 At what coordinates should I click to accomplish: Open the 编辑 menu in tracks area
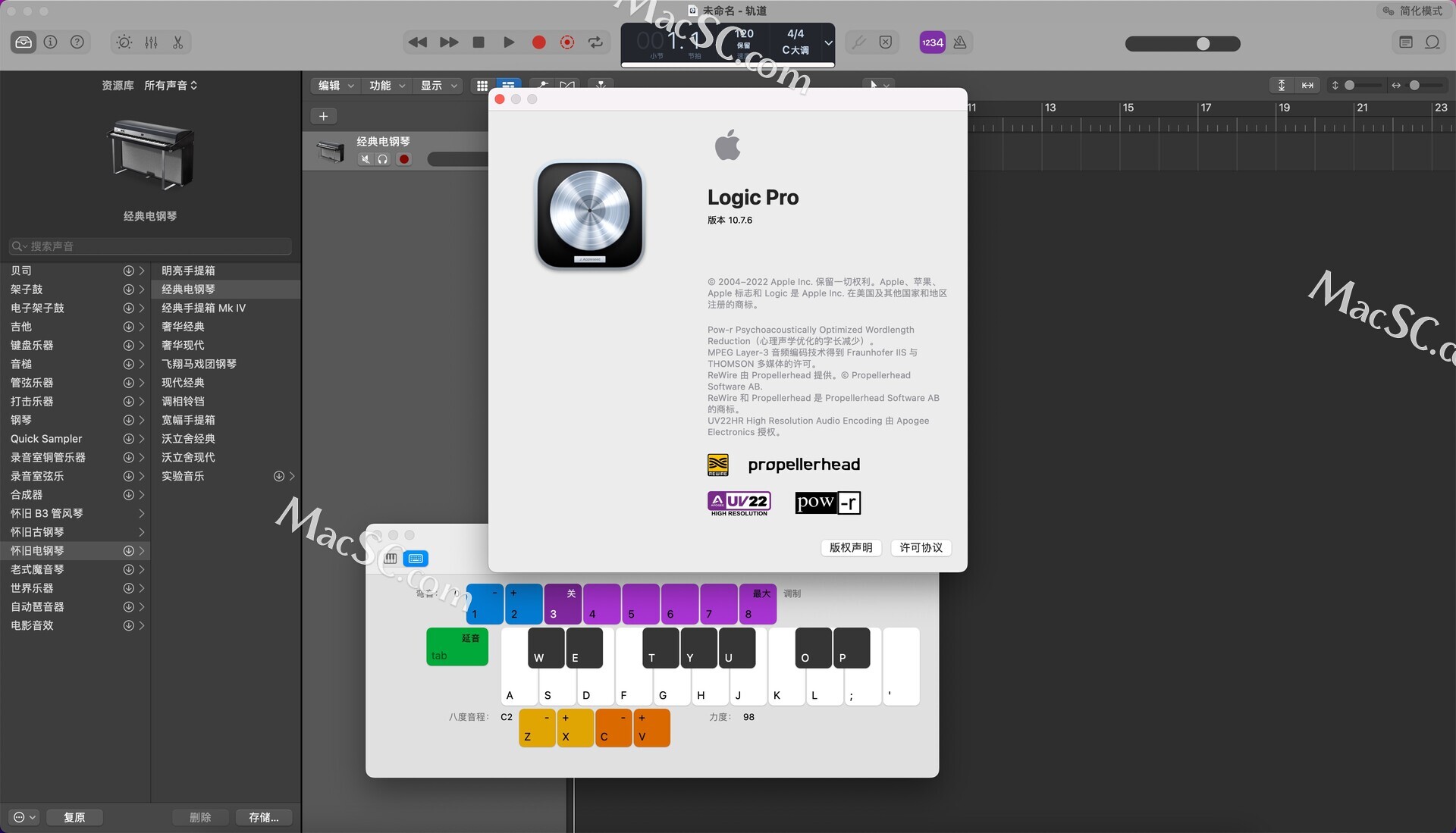(335, 86)
